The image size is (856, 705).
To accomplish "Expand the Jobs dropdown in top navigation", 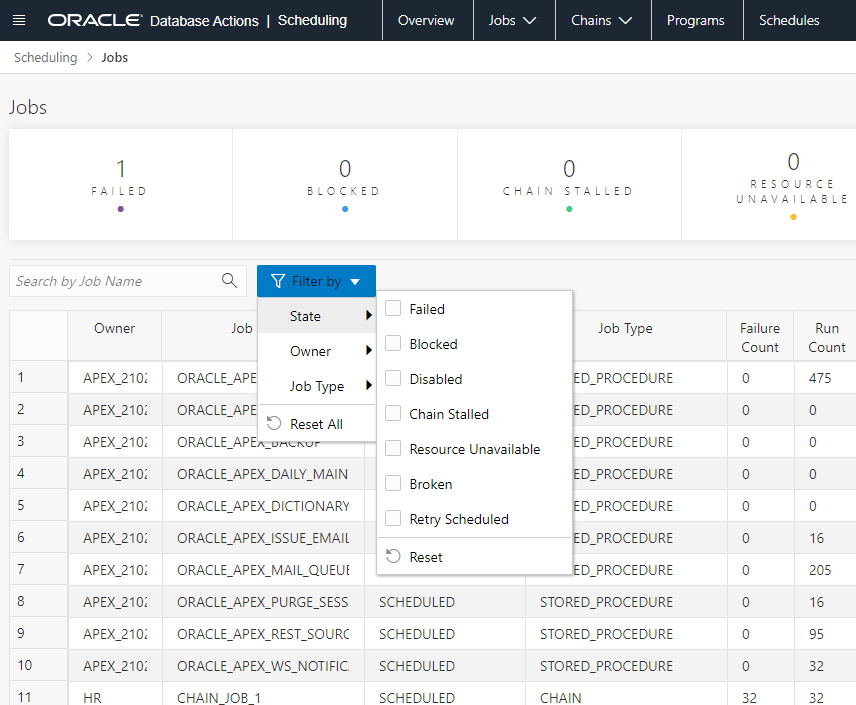I will [513, 20].
